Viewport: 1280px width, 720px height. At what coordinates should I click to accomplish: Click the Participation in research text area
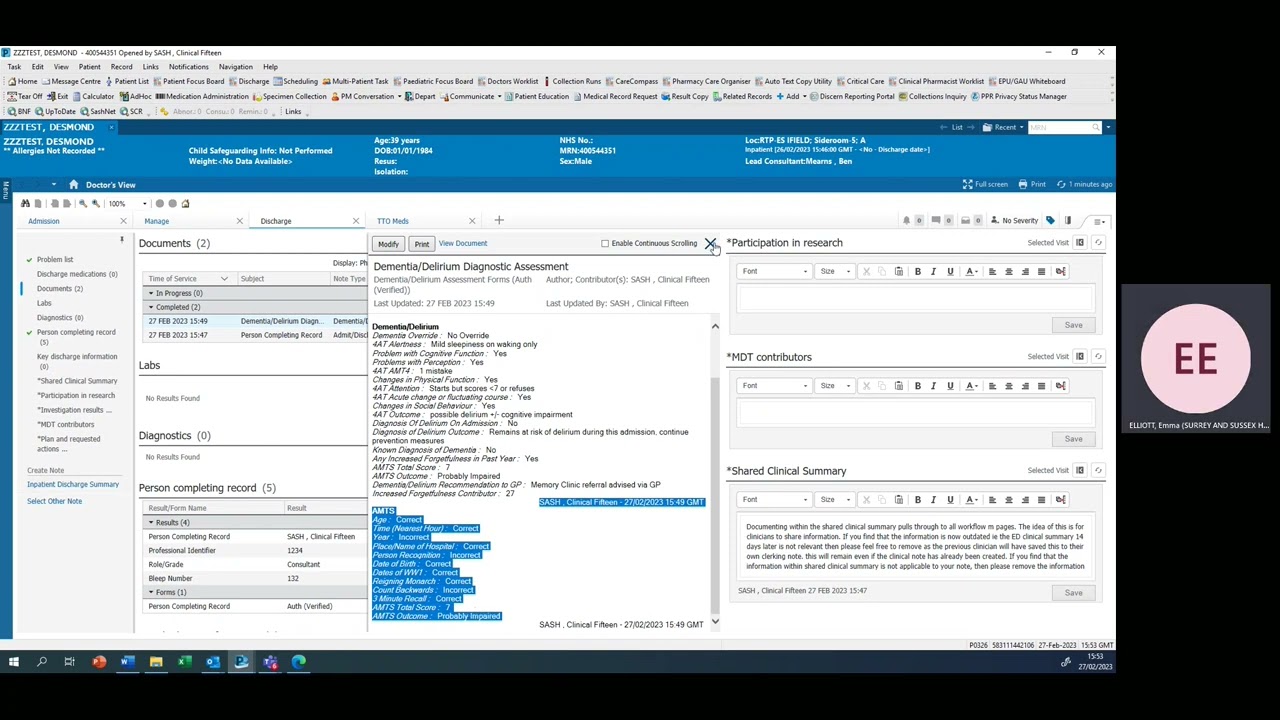click(916, 298)
